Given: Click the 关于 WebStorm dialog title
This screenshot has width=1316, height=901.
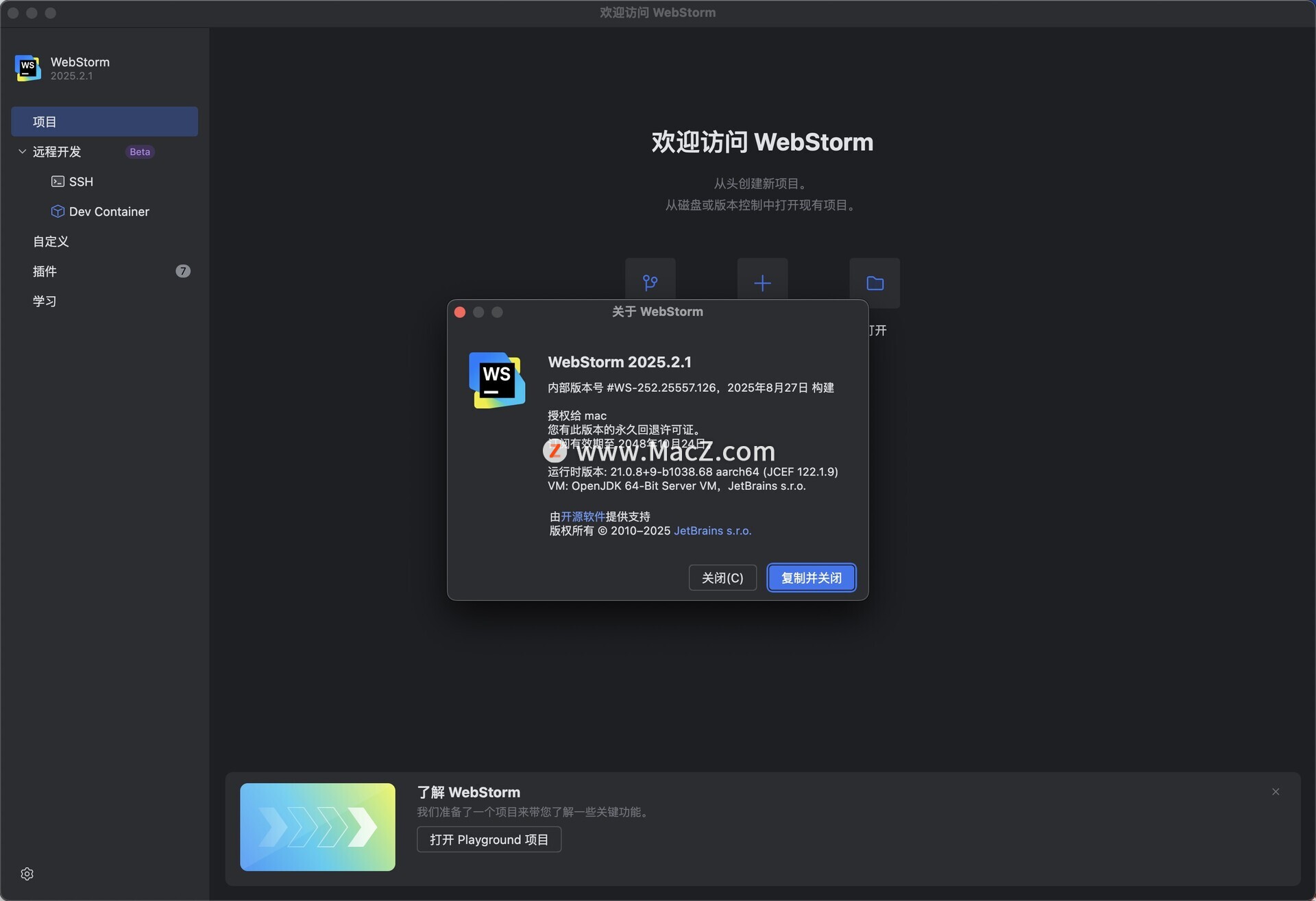Looking at the screenshot, I should 657,312.
